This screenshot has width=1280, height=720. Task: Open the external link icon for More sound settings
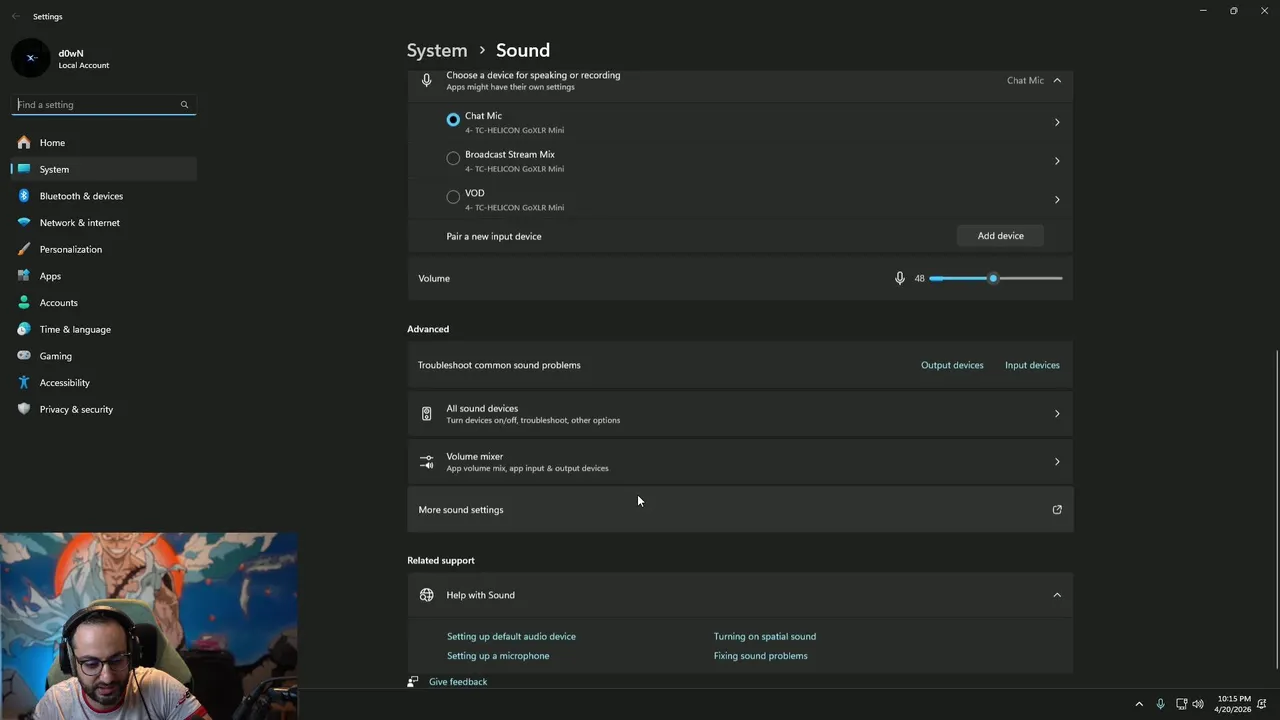tap(1057, 510)
